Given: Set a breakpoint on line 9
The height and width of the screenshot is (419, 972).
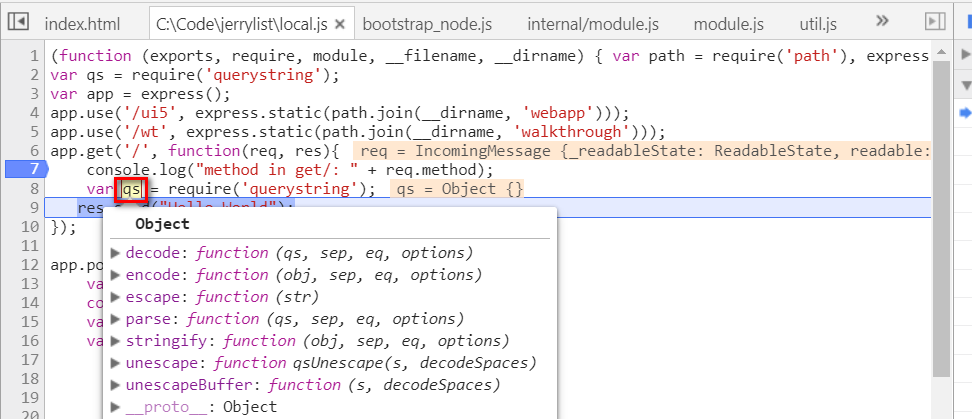Looking at the screenshot, I should (x=33, y=207).
